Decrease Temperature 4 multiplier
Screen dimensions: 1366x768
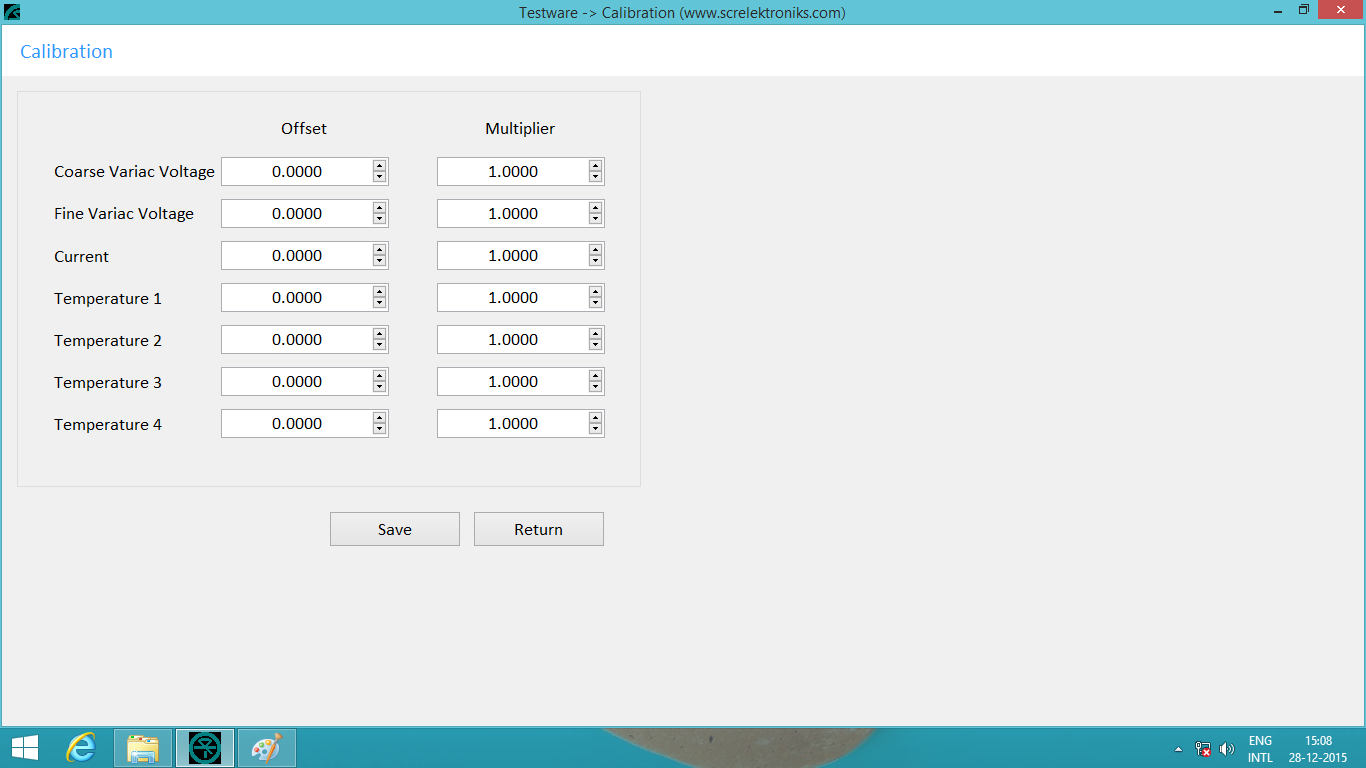595,429
